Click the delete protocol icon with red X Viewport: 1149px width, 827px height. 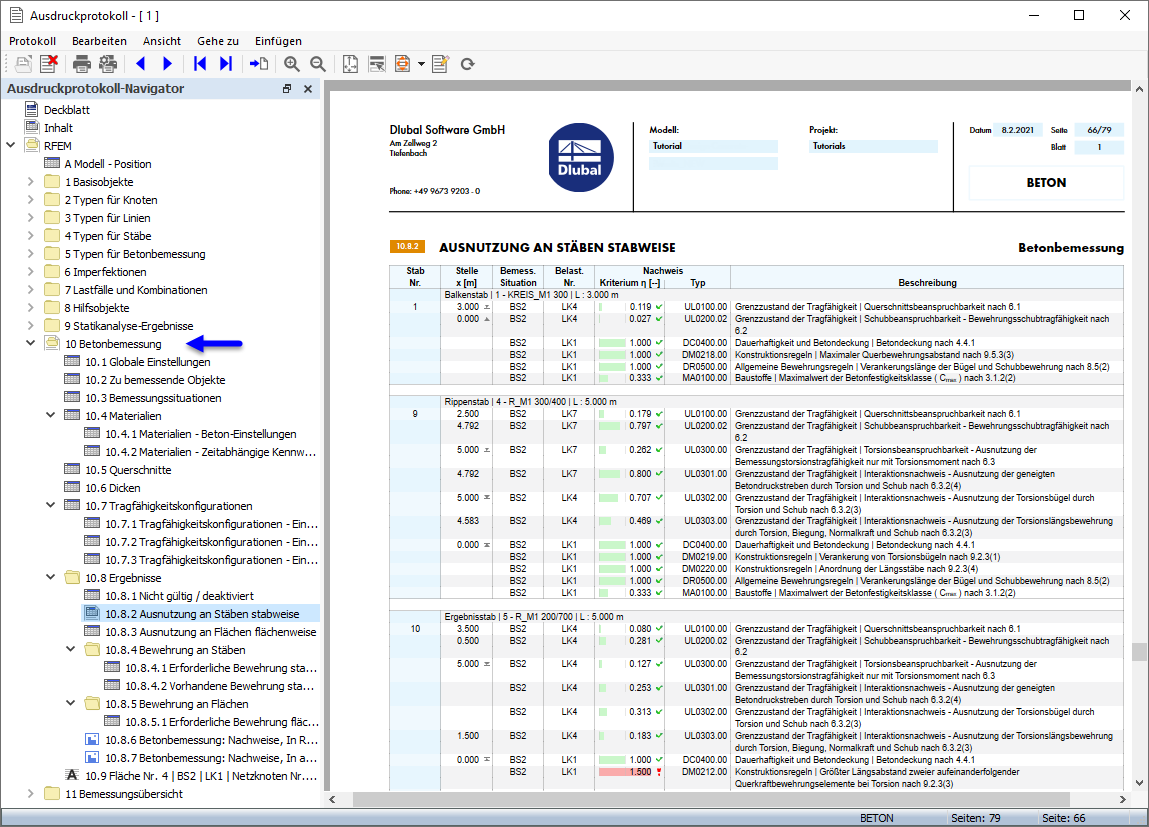pyautogui.click(x=49, y=64)
